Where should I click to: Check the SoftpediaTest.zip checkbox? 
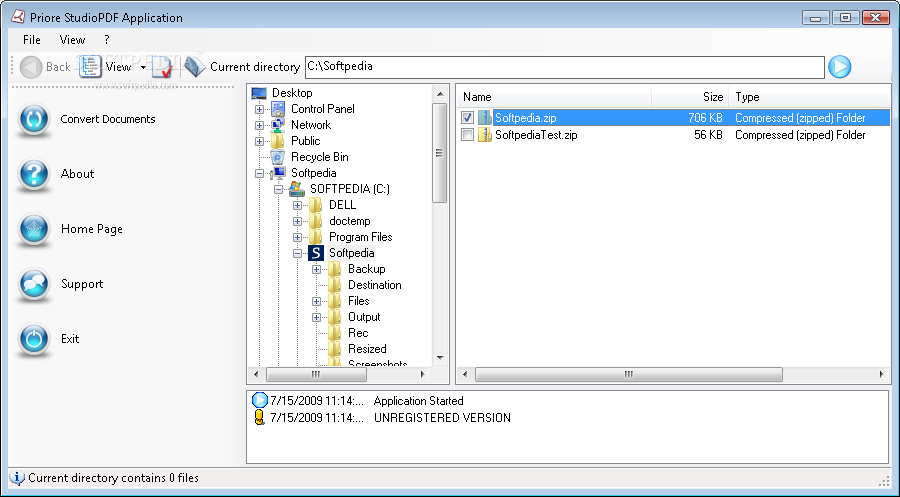pyautogui.click(x=467, y=135)
